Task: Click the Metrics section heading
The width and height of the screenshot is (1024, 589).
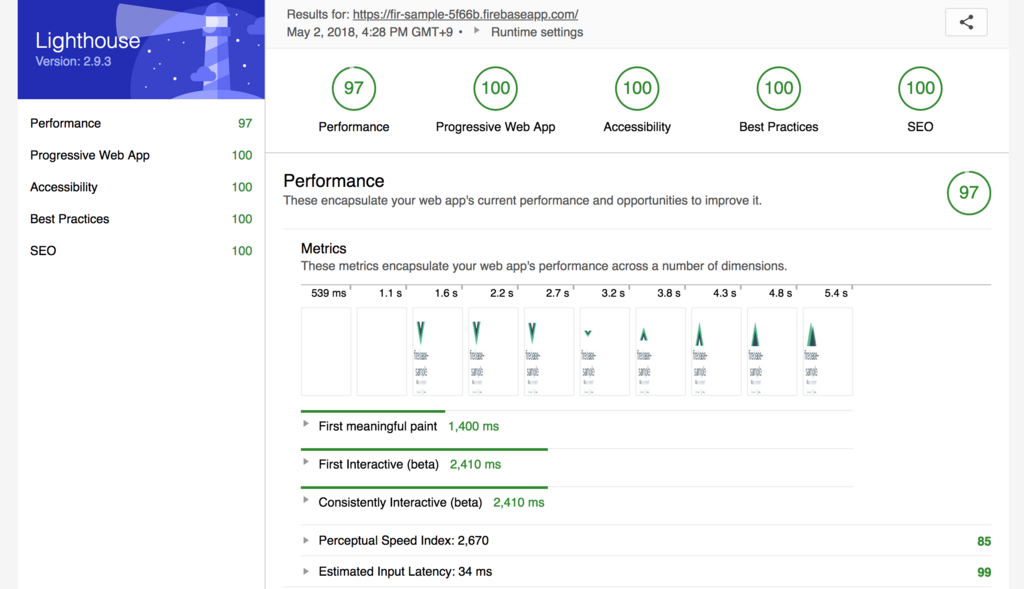Action: click(323, 248)
